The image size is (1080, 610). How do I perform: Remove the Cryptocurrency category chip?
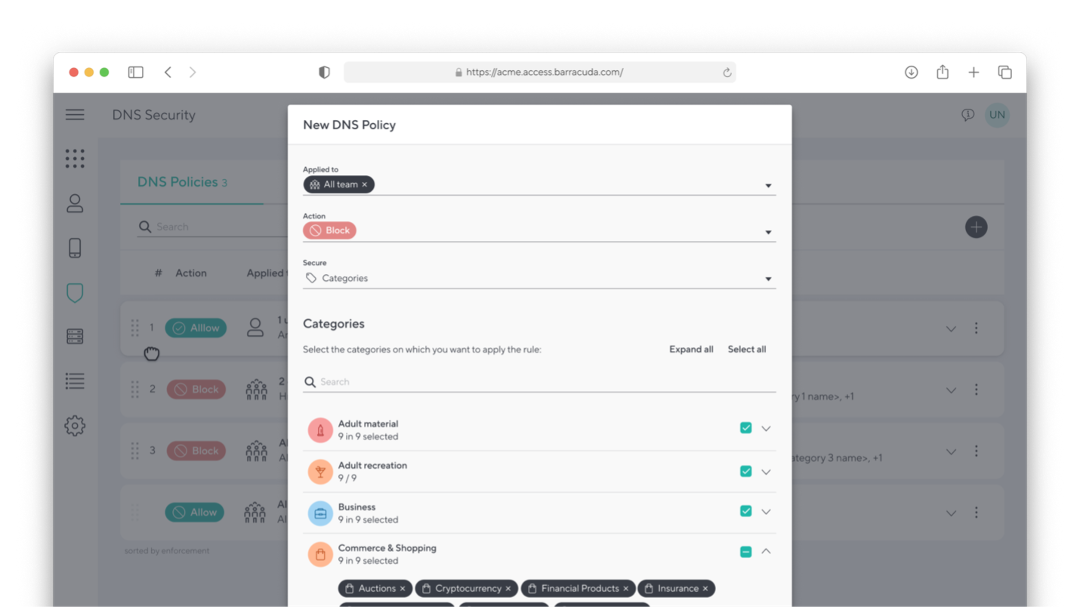(508, 589)
